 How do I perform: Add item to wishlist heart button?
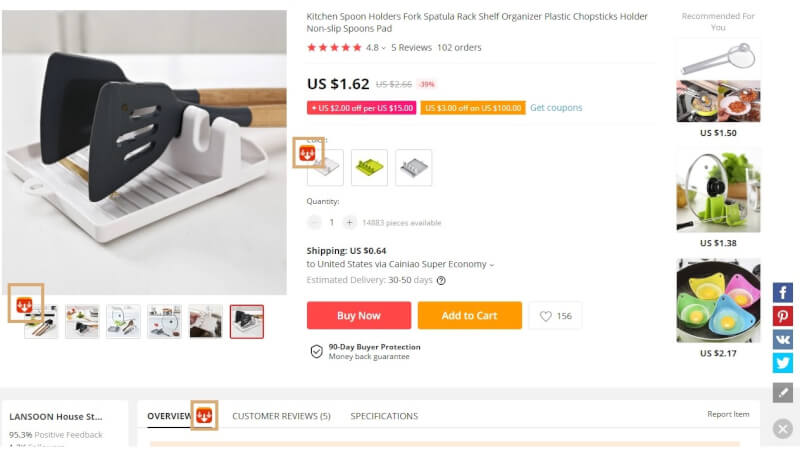(555, 316)
